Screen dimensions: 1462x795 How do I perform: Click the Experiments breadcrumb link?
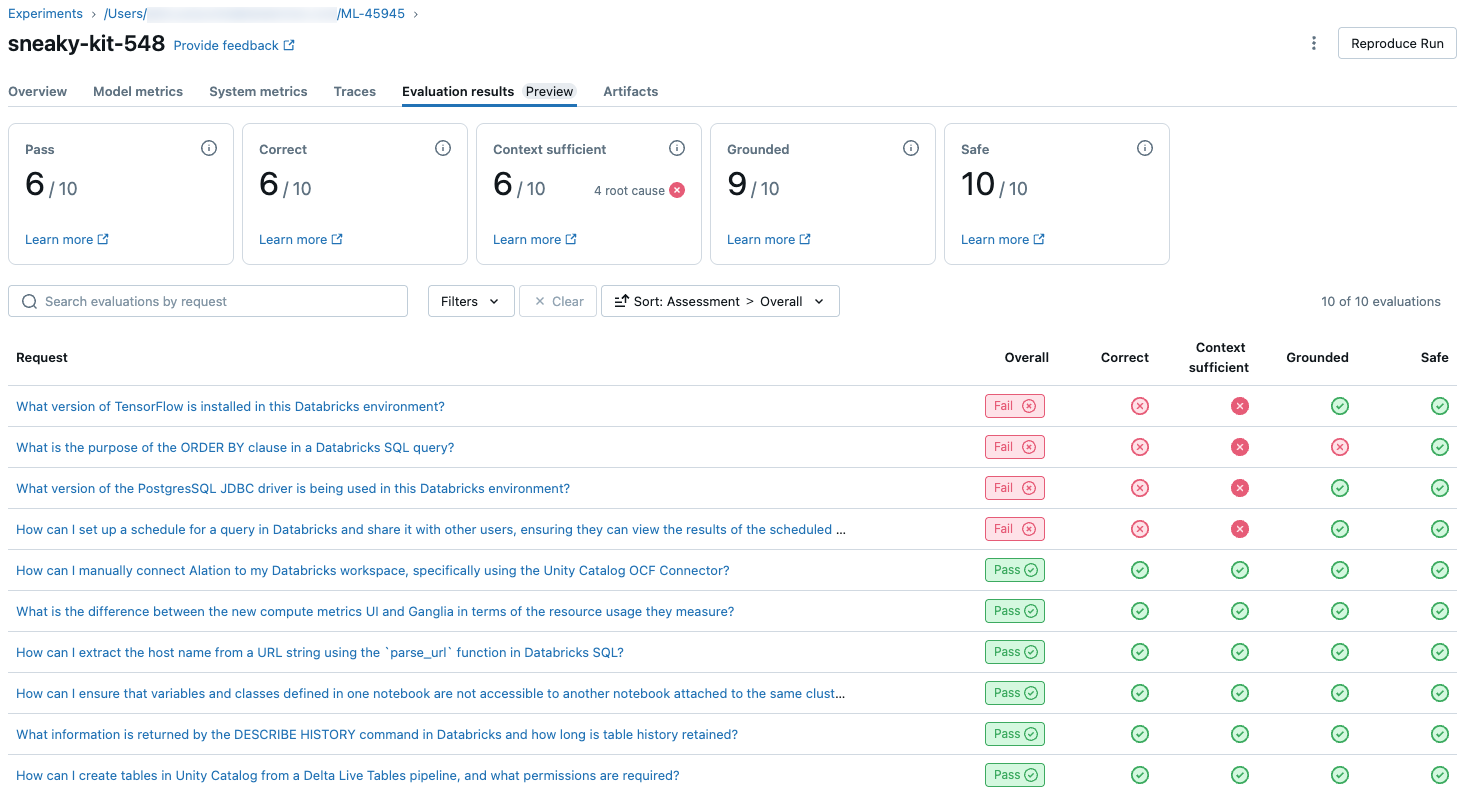[x=45, y=13]
